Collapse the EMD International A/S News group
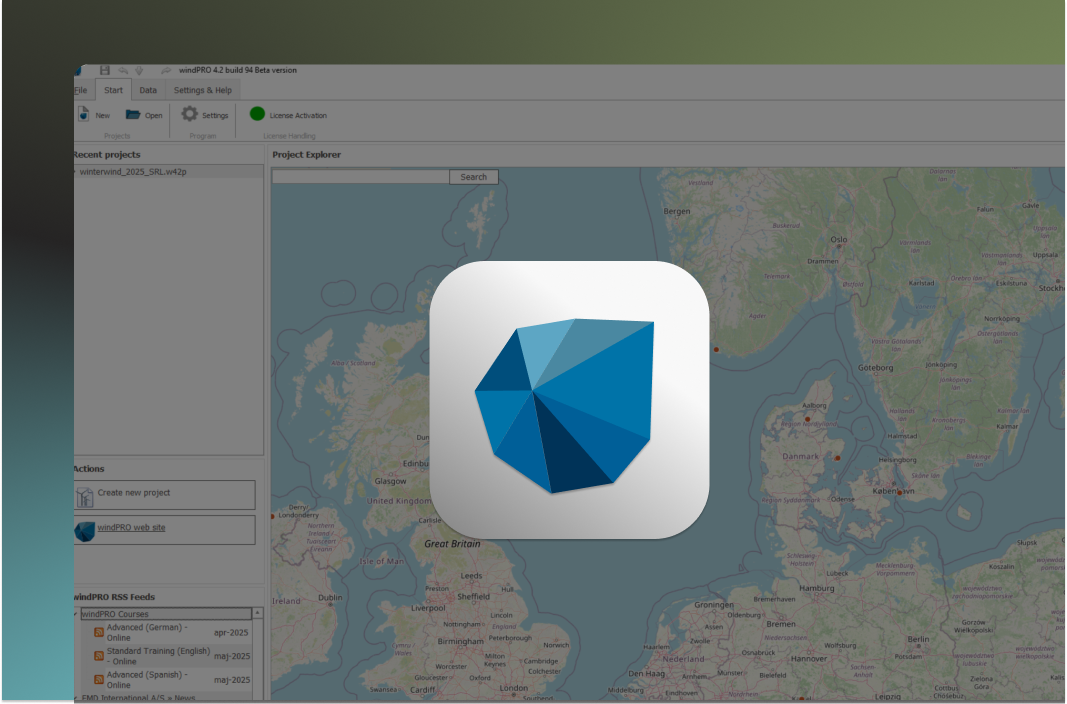Screen dimensions: 1067x704 [76, 698]
